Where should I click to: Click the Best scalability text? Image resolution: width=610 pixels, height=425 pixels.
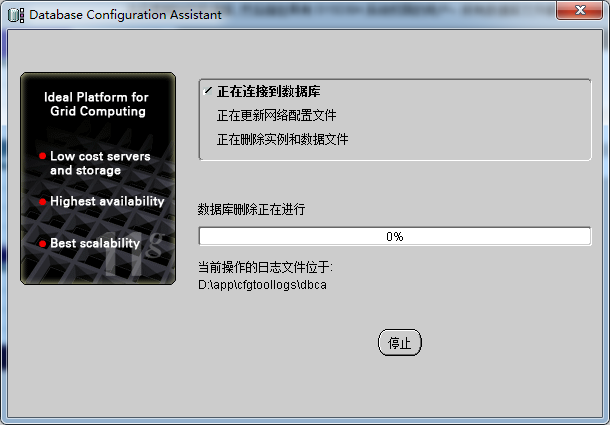(x=95, y=243)
